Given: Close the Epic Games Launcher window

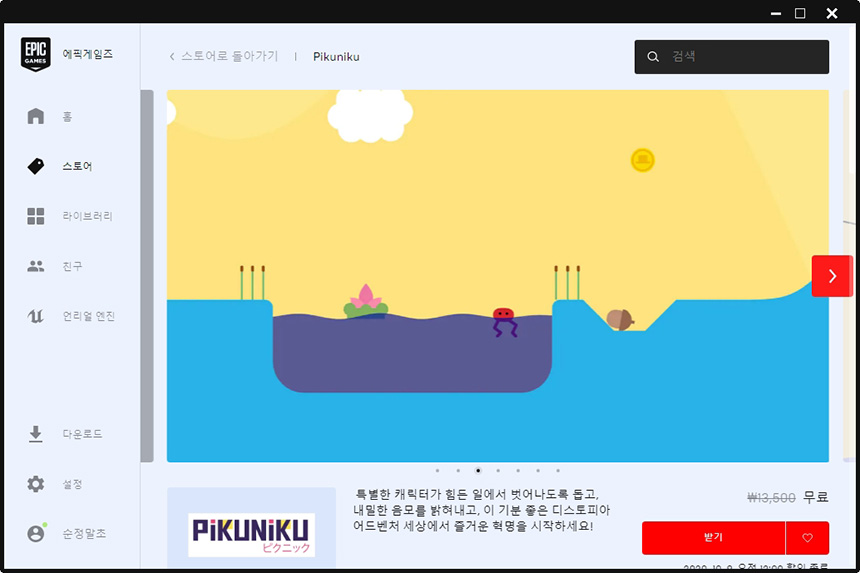Looking at the screenshot, I should click(x=831, y=13).
